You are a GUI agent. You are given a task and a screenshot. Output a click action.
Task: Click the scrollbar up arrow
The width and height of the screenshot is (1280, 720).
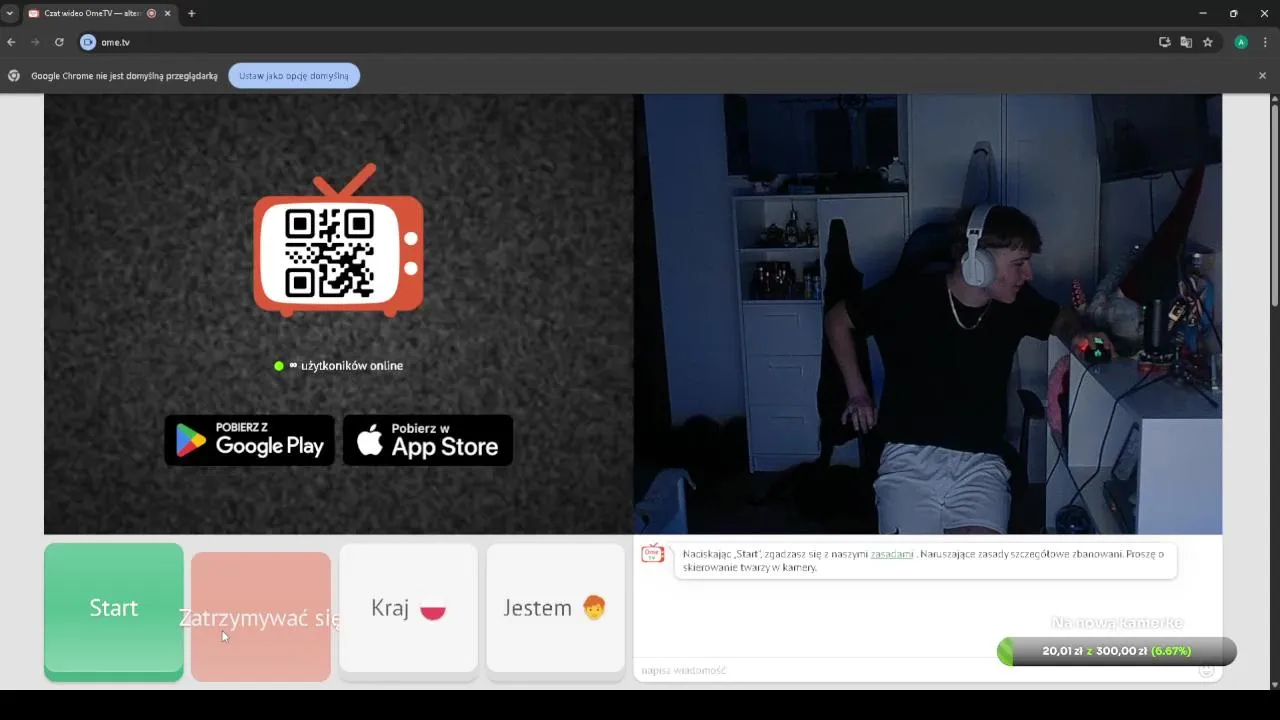1274,99
